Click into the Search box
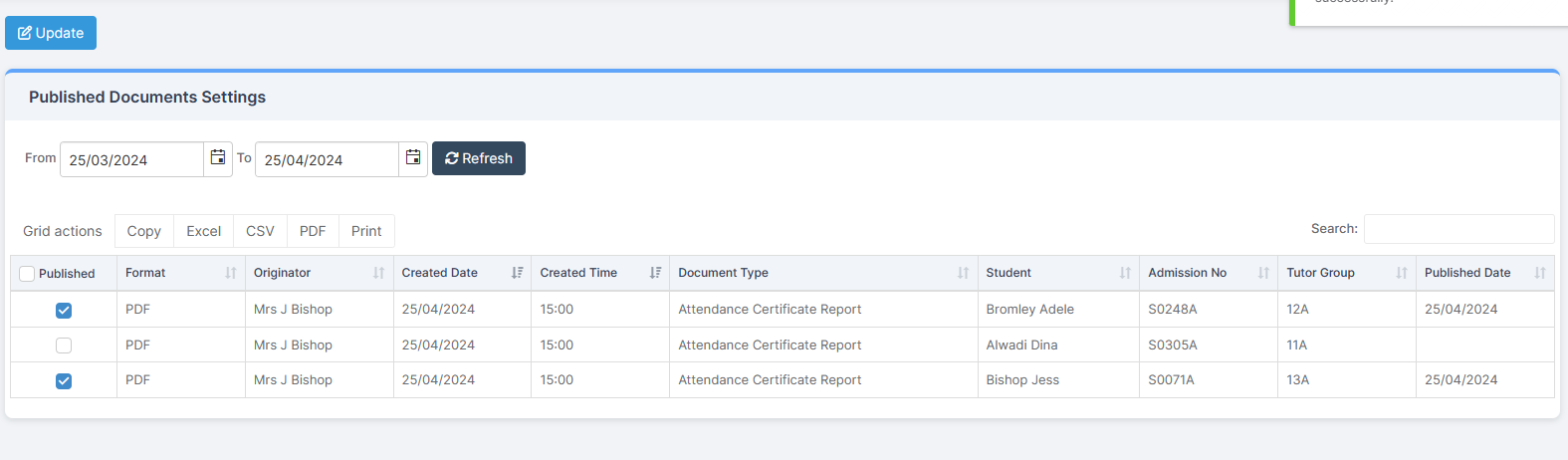The image size is (1568, 460). [1458, 229]
